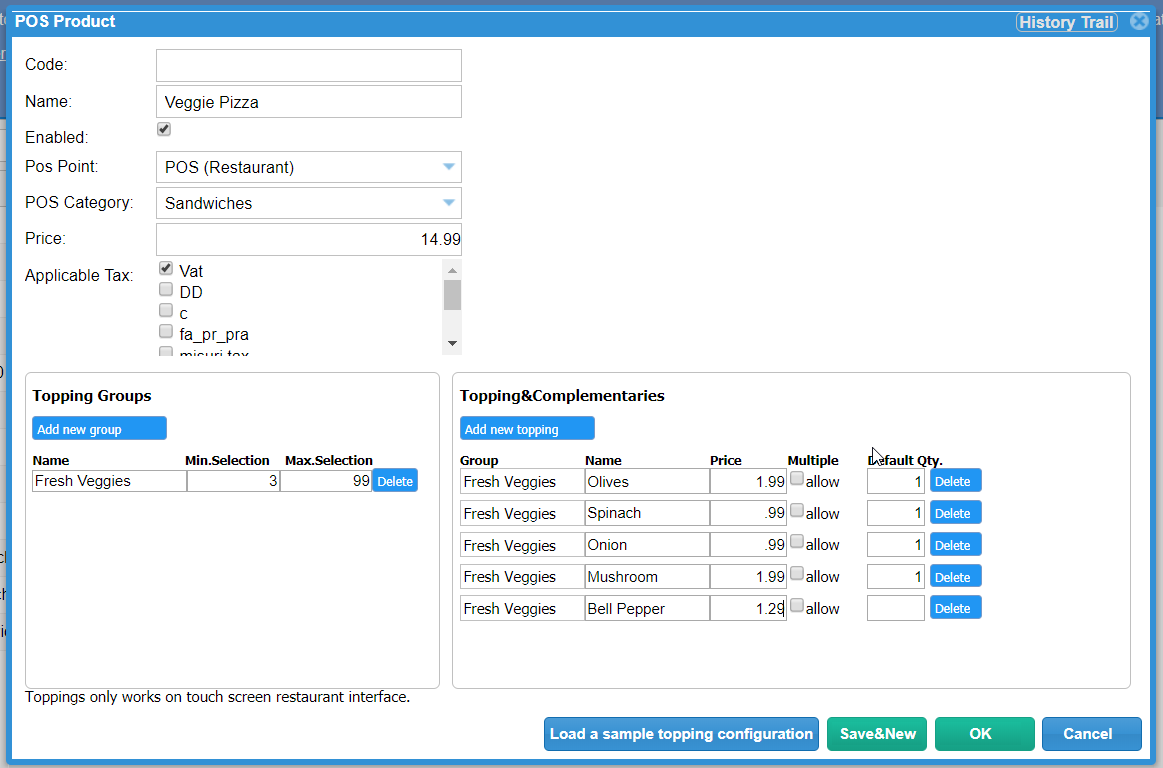Screen dimensions: 1163x768
Task: Delete the Fresh Veggies topping group
Action: (x=395, y=481)
